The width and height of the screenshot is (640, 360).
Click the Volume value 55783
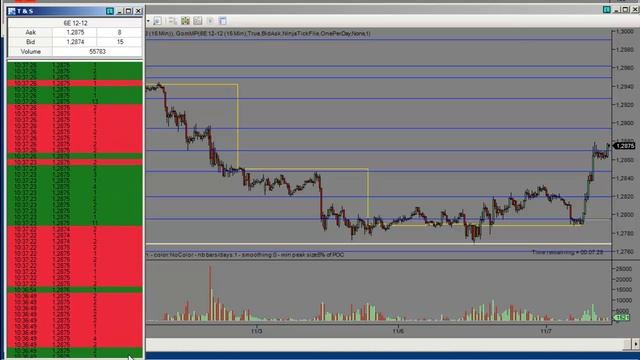(x=97, y=51)
